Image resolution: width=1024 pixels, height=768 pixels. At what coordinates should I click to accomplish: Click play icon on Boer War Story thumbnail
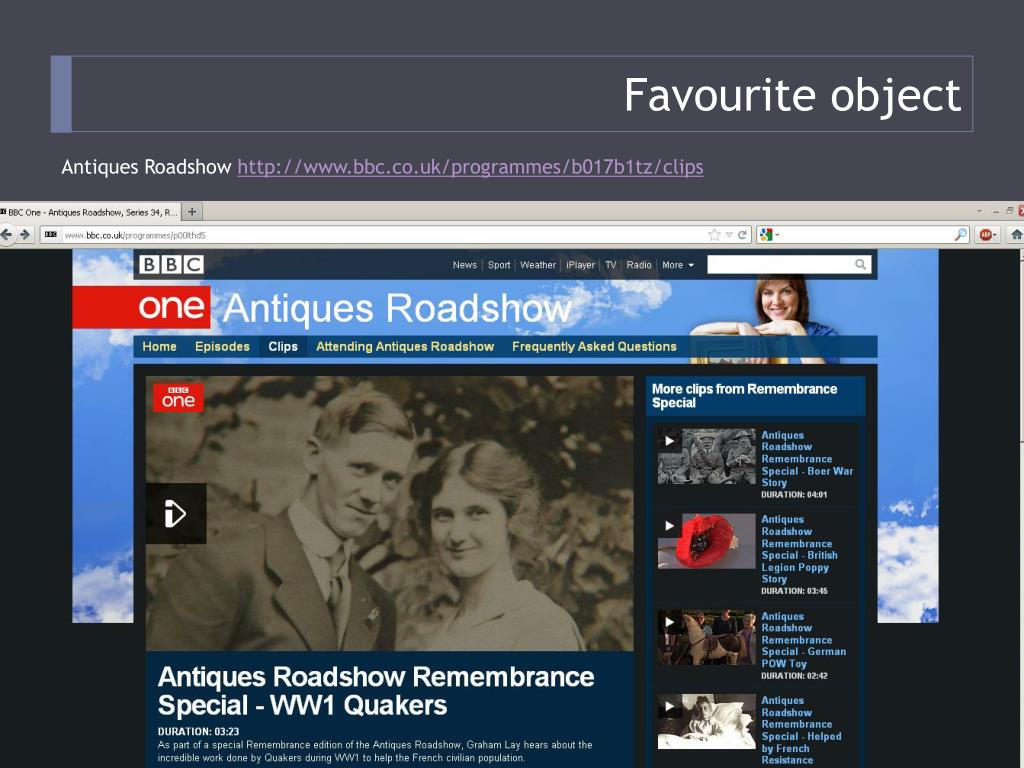pyautogui.click(x=669, y=441)
